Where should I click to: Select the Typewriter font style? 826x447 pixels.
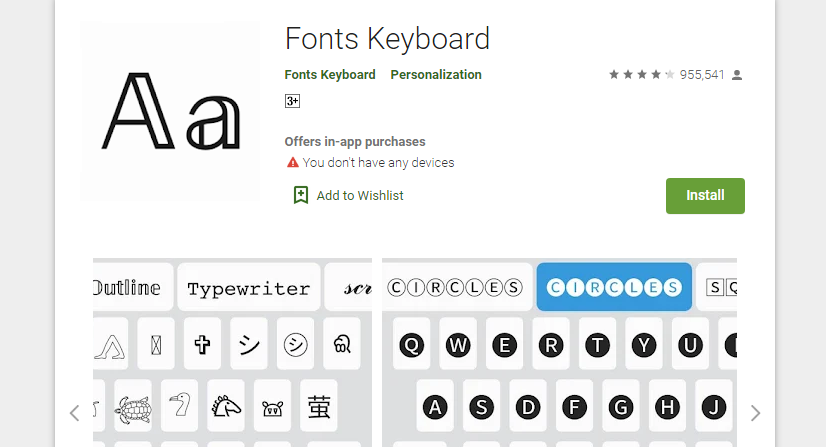(x=249, y=287)
